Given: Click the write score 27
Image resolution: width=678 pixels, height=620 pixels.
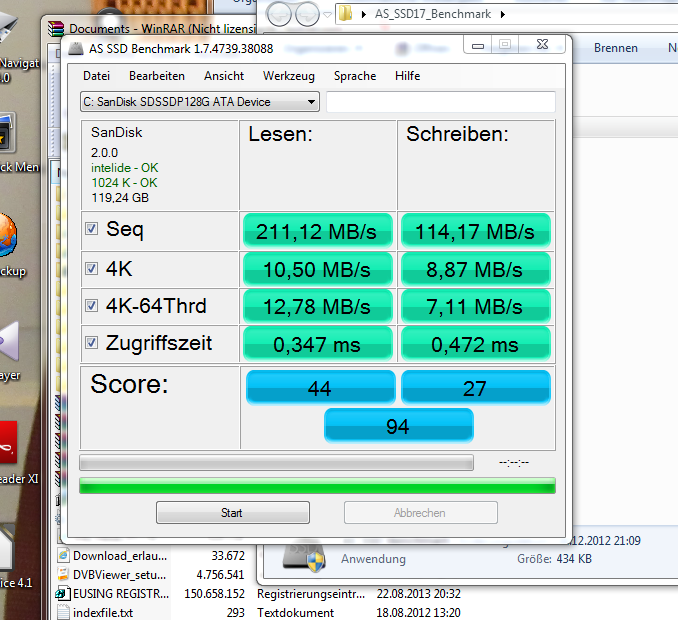Looking at the screenshot, I should 476,387.
